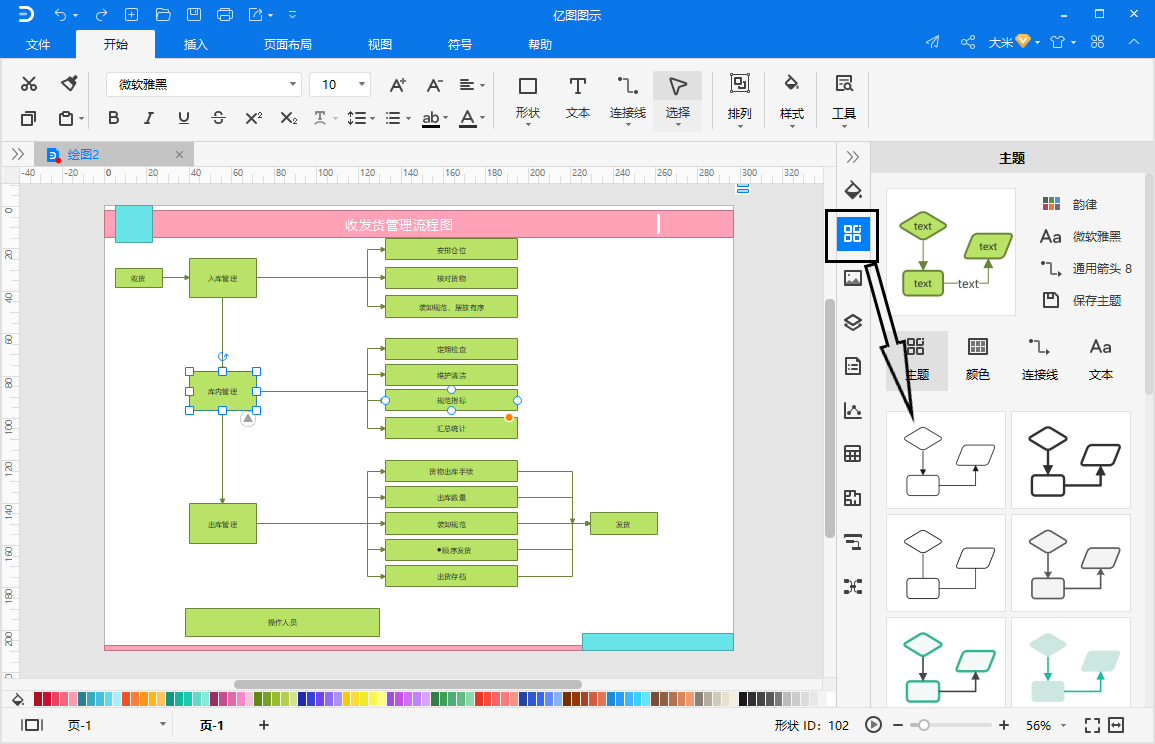Click the undo icon in title bar

click(60, 15)
